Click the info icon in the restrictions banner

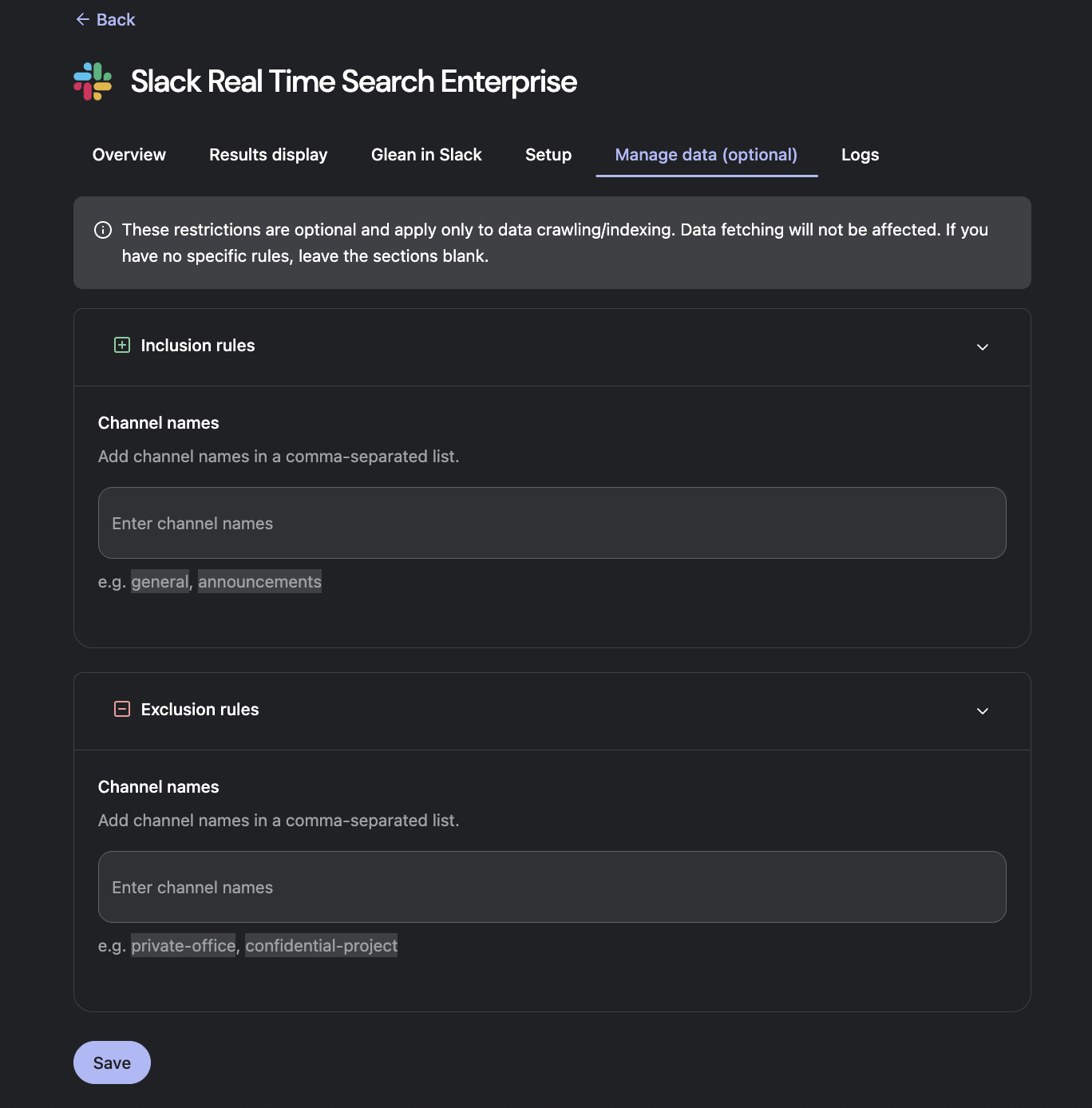coord(101,230)
